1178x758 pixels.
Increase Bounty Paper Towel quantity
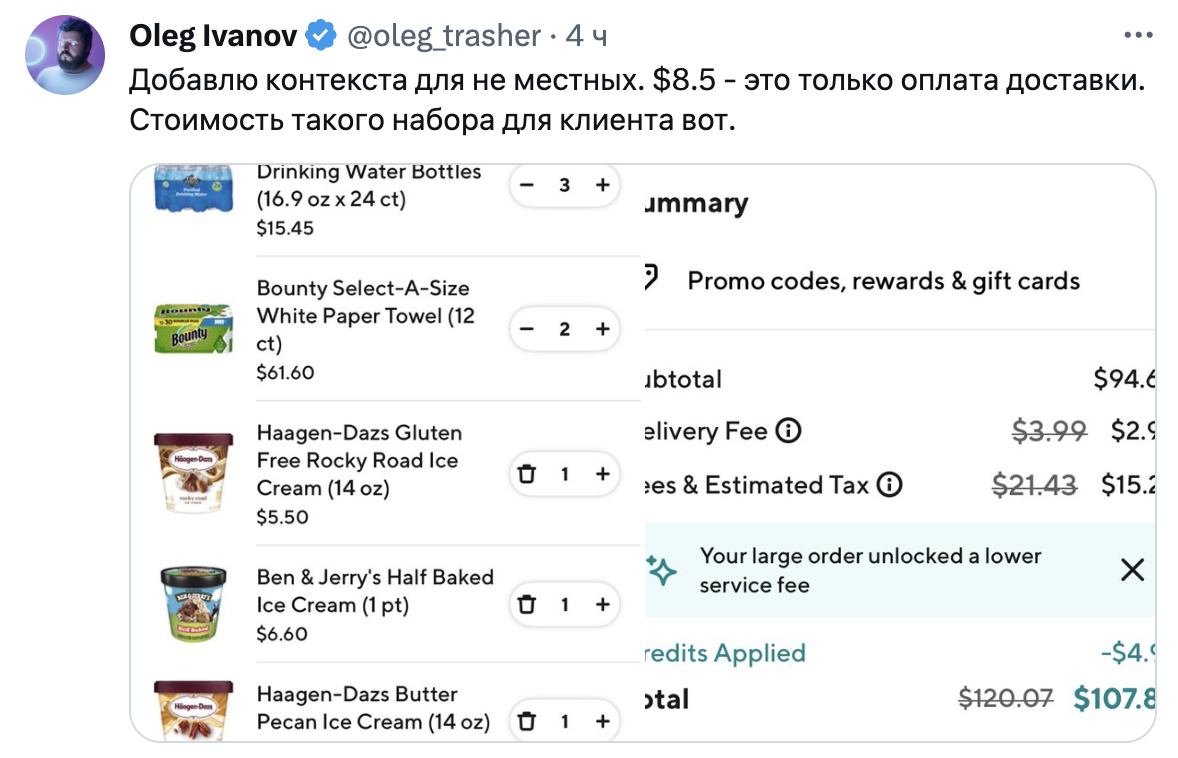pos(602,329)
